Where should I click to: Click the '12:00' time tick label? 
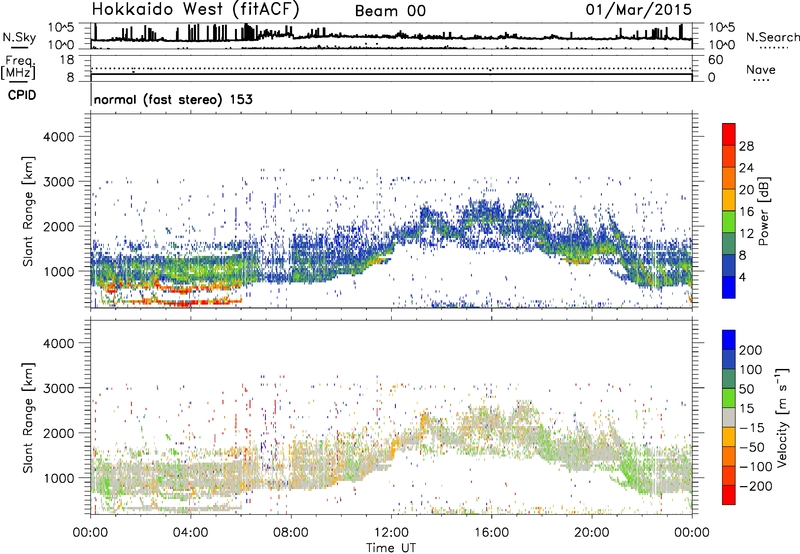click(391, 533)
